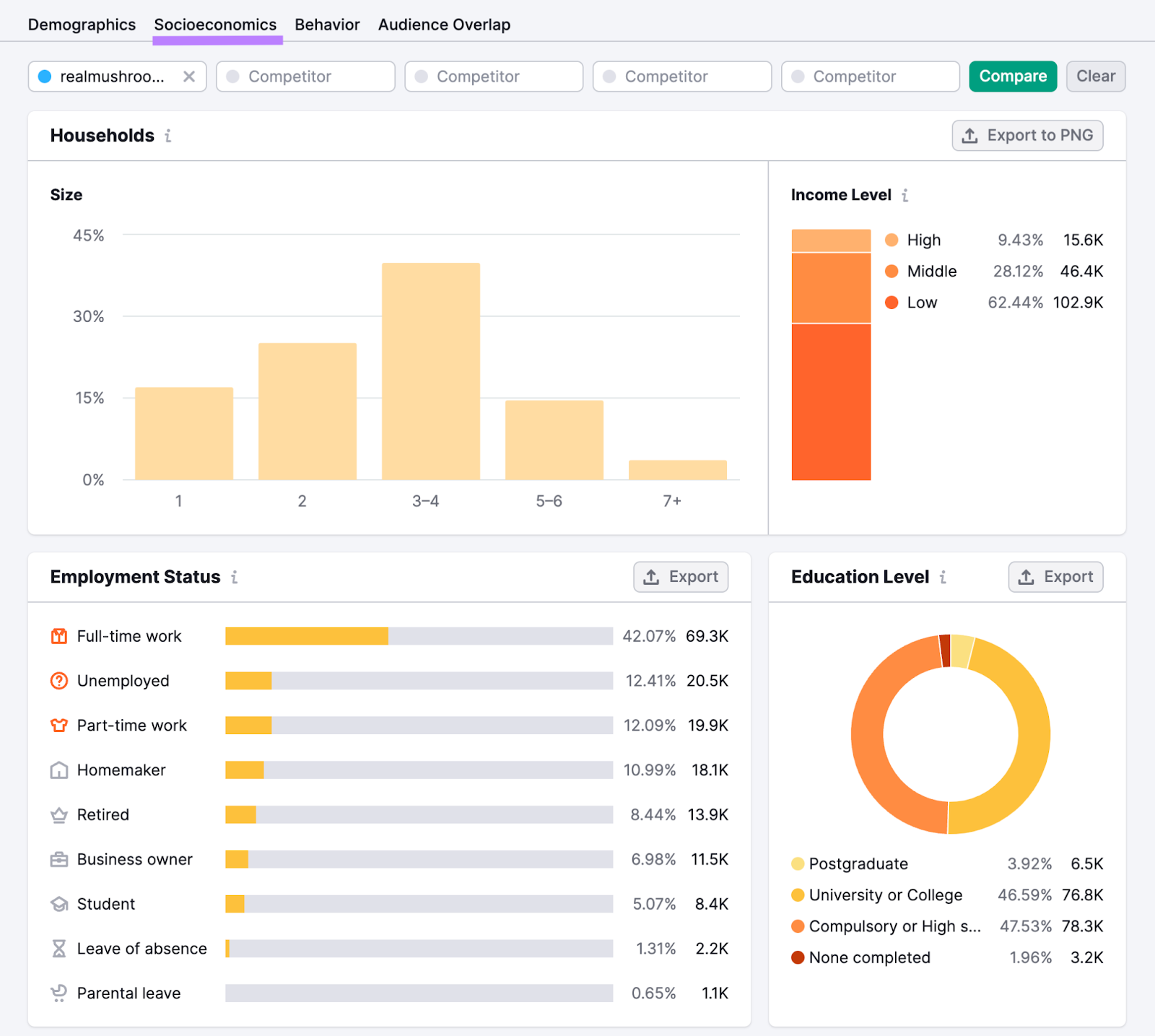Click the 102.9K Low income value
This screenshot has width=1155, height=1036.
(1078, 302)
